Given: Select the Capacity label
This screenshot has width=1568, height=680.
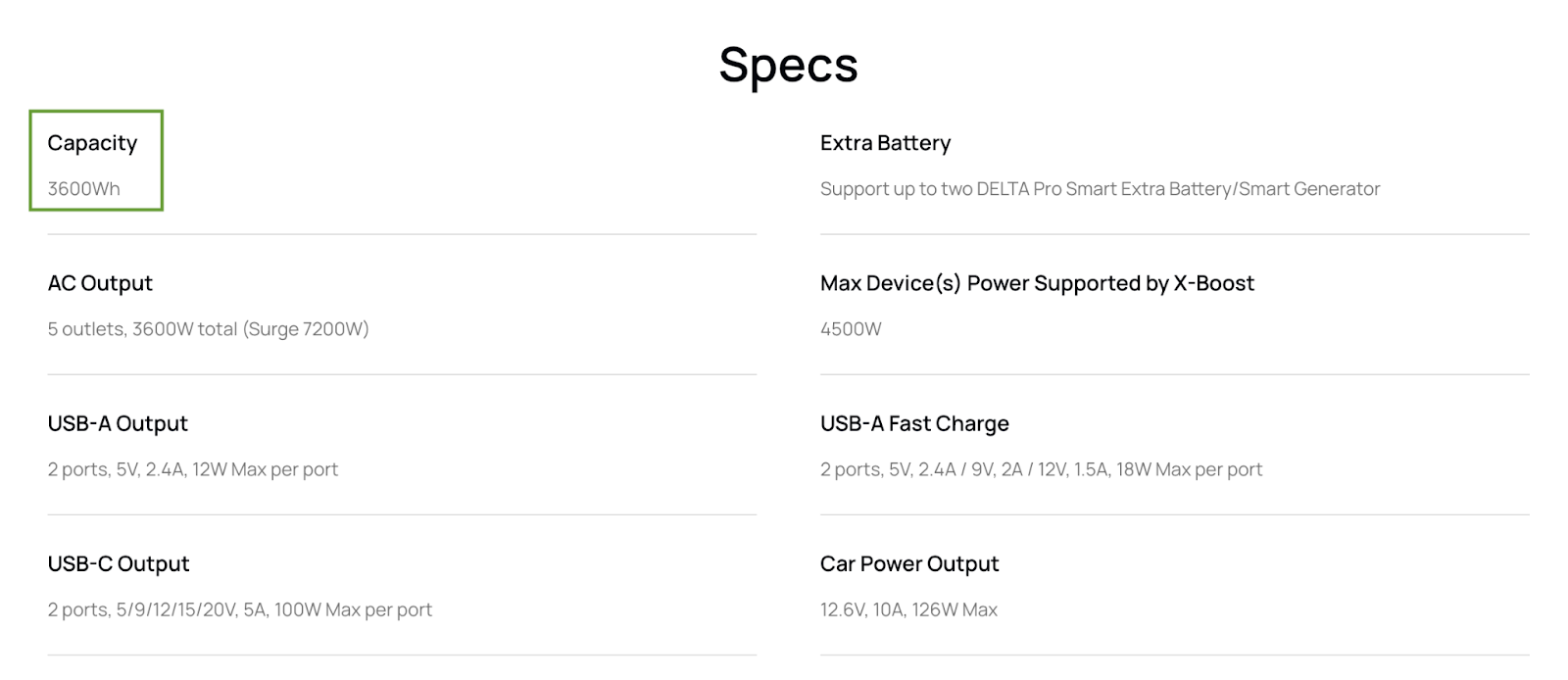Looking at the screenshot, I should coord(92,143).
